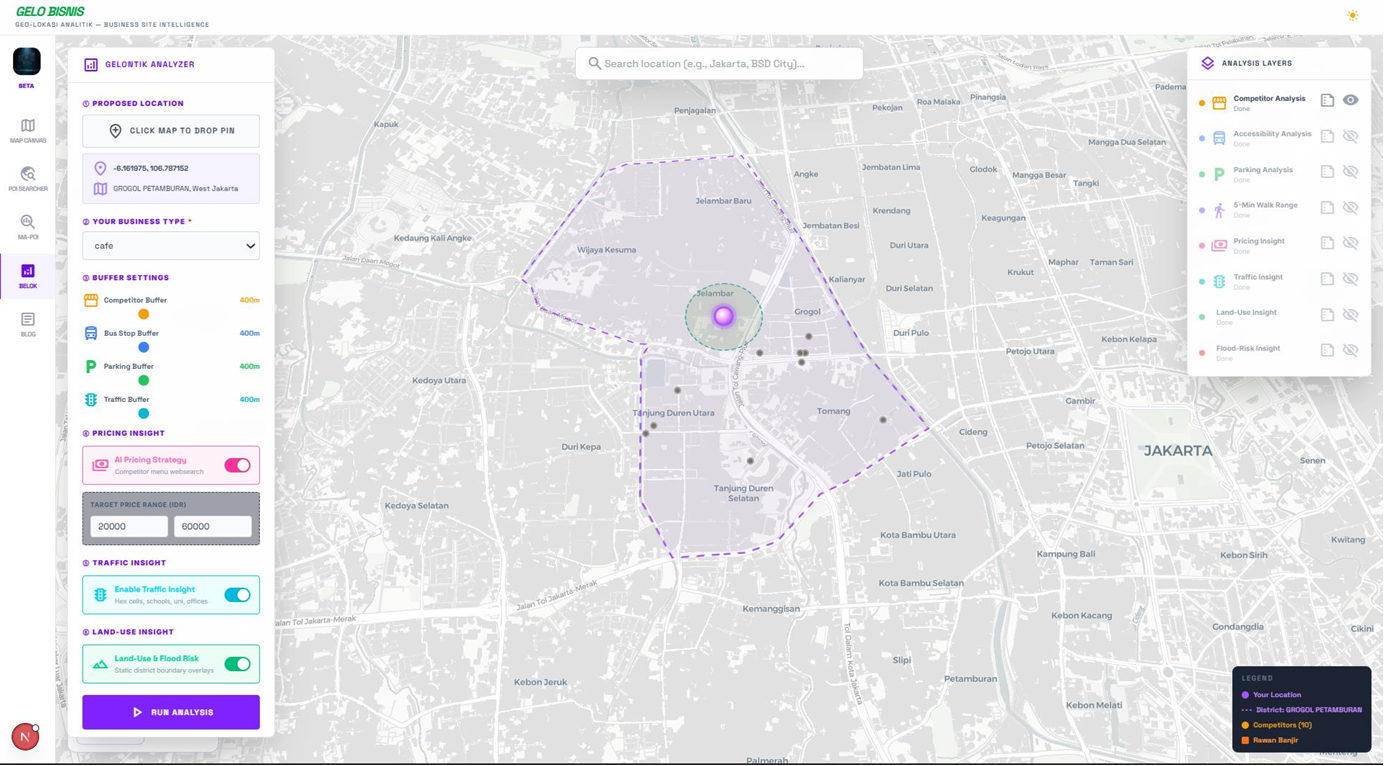The height and width of the screenshot is (766, 1387).
Task: Click the GELO BISNIS logo title
Action: tap(50, 12)
